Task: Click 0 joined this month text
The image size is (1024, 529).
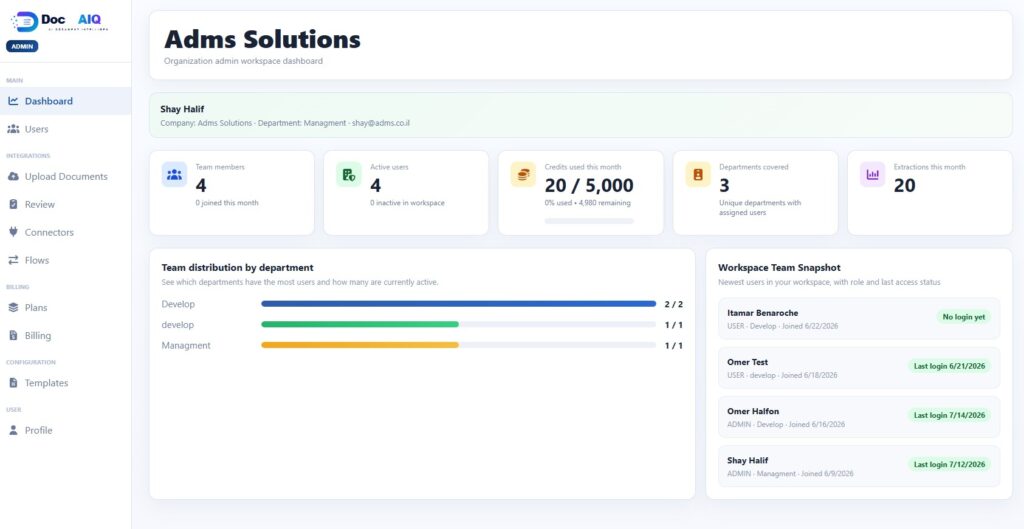Action: [x=227, y=203]
